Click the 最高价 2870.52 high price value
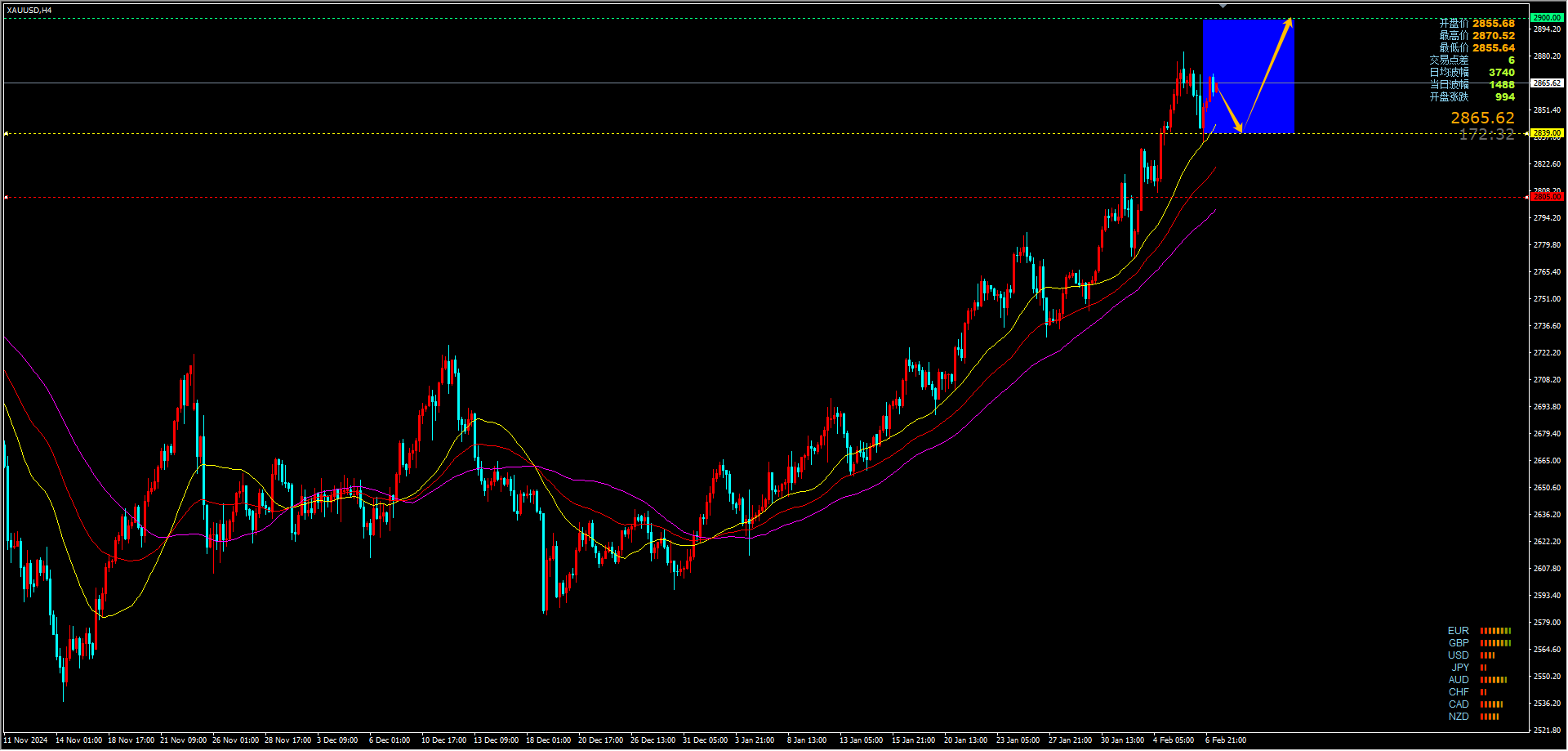 click(1494, 36)
